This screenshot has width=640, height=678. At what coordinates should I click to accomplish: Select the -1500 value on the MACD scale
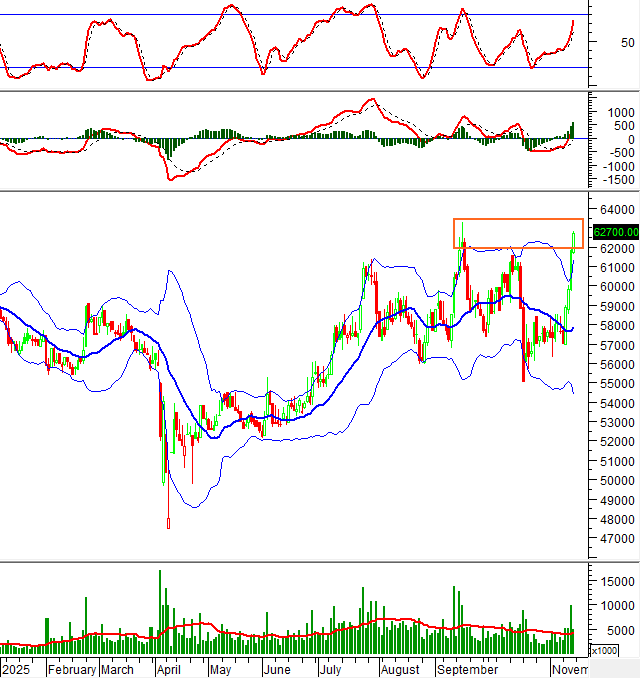[613, 180]
